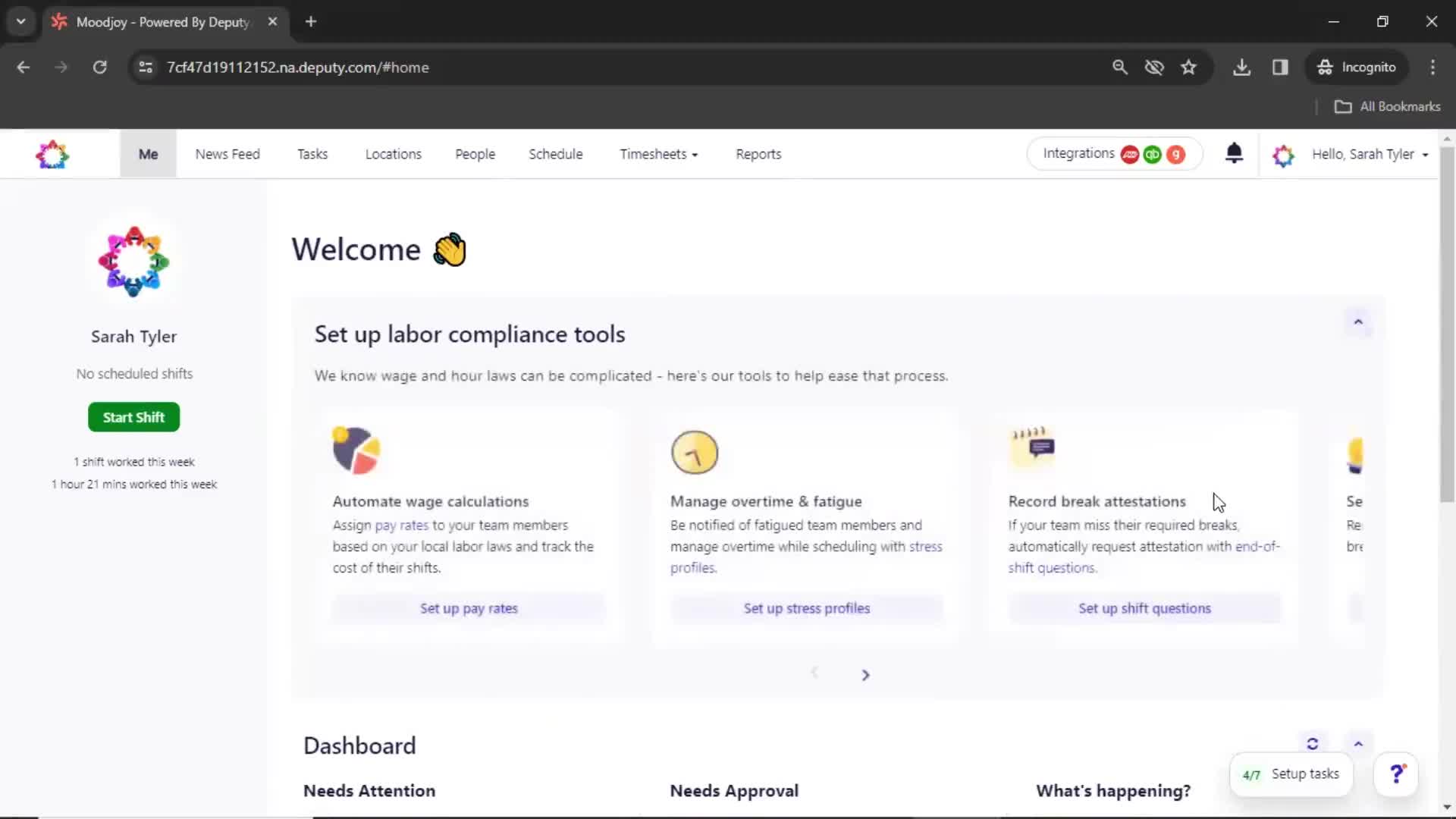The image size is (1456, 819).
Task: Collapse the labor compliance tools section
Action: click(x=1358, y=322)
